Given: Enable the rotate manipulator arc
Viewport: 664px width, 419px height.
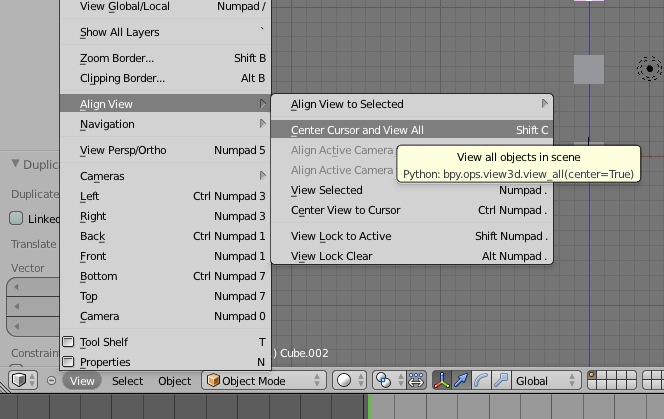Looking at the screenshot, I should pyautogui.click(x=481, y=380).
